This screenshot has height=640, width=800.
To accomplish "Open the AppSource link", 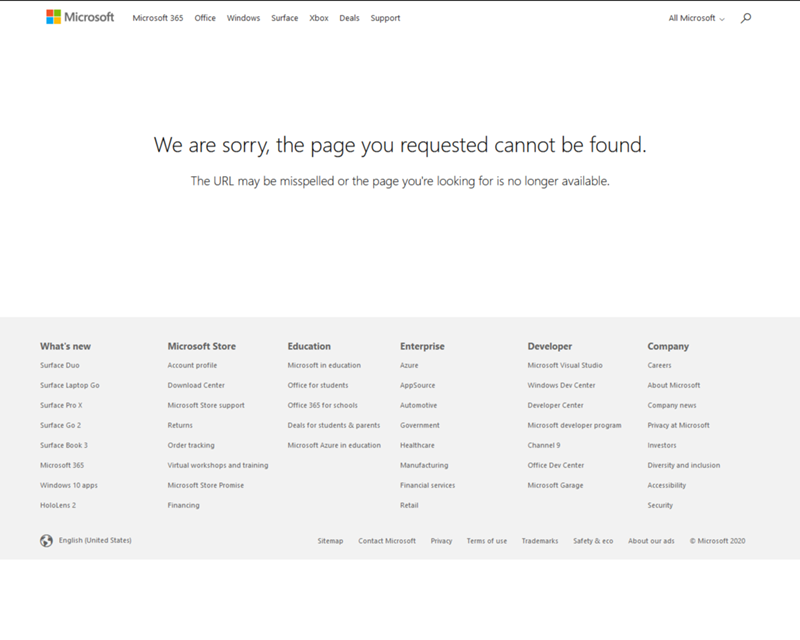I will [418, 385].
